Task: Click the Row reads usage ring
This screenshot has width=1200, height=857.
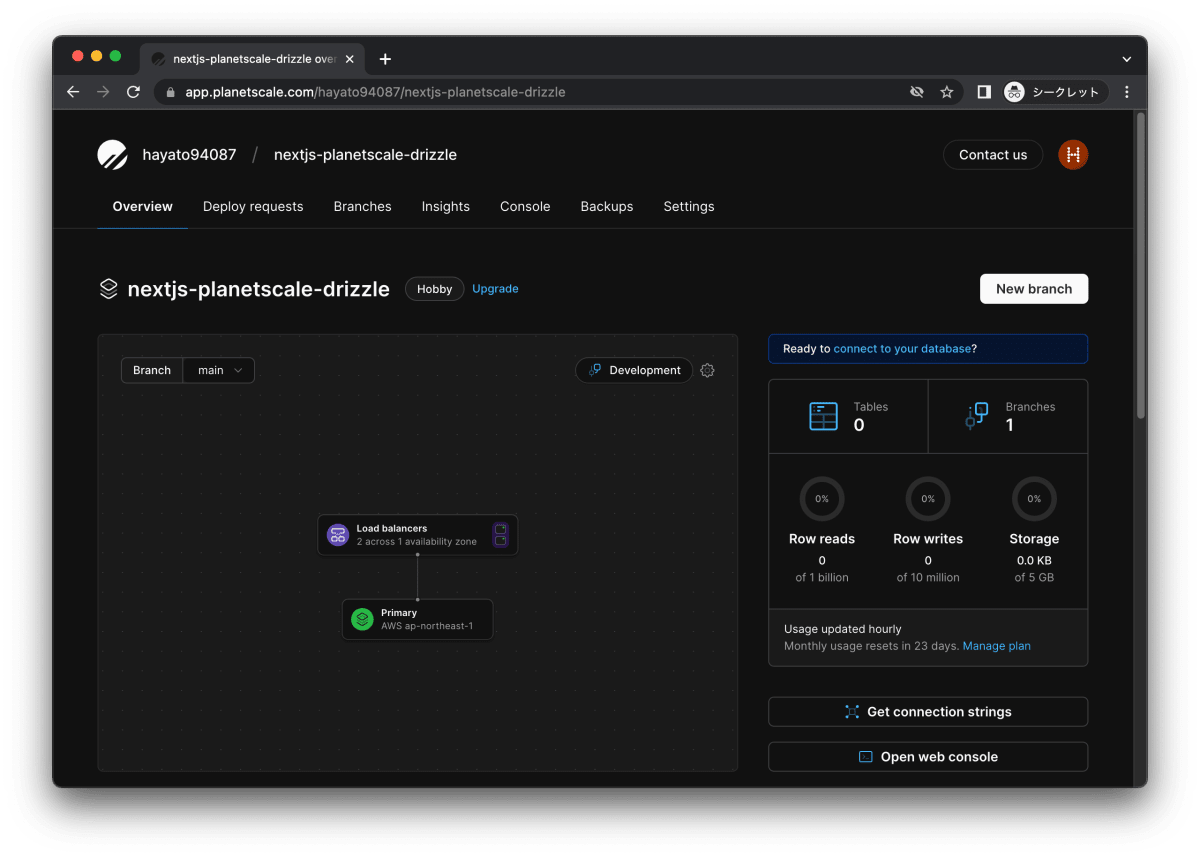Action: pyautogui.click(x=822, y=498)
